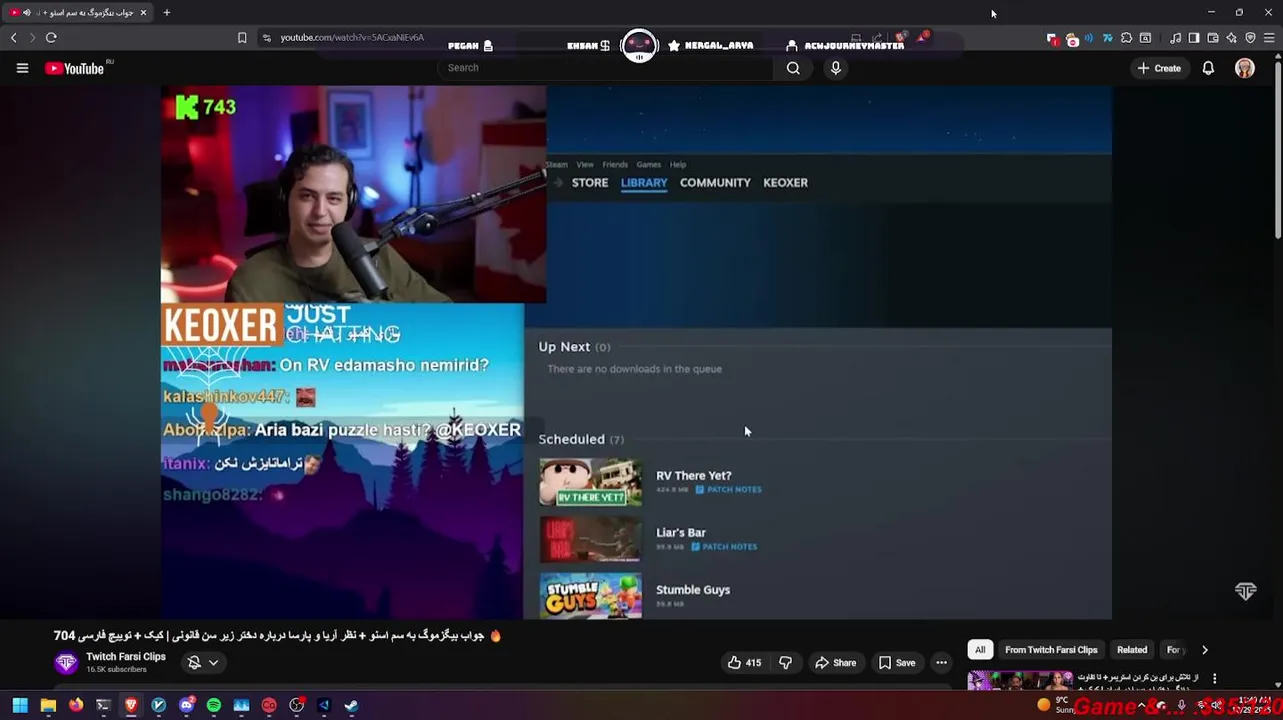This screenshot has width=1283, height=720.
Task: Share the video
Action: (835, 662)
